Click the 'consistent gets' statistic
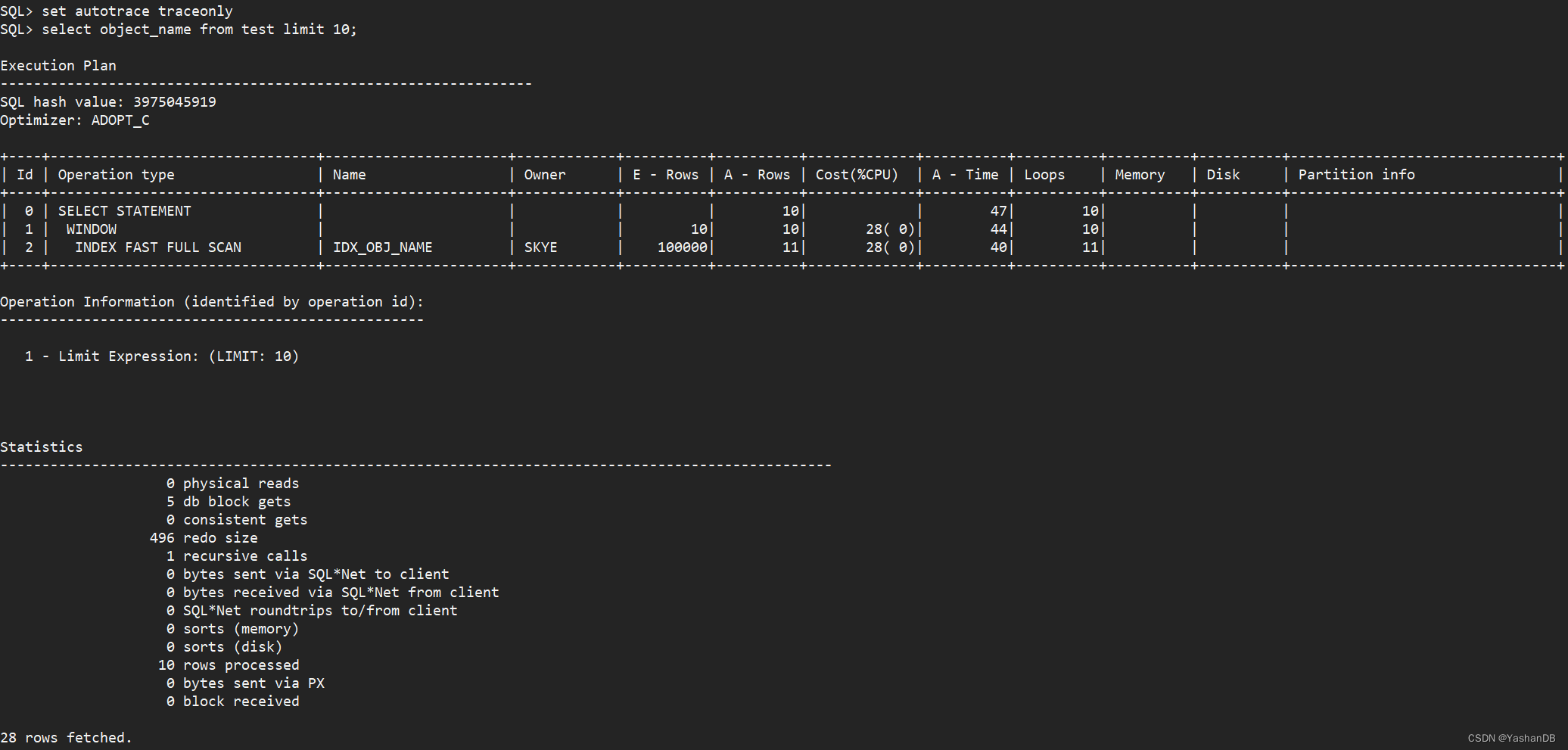The image size is (1568, 750). (x=237, y=520)
